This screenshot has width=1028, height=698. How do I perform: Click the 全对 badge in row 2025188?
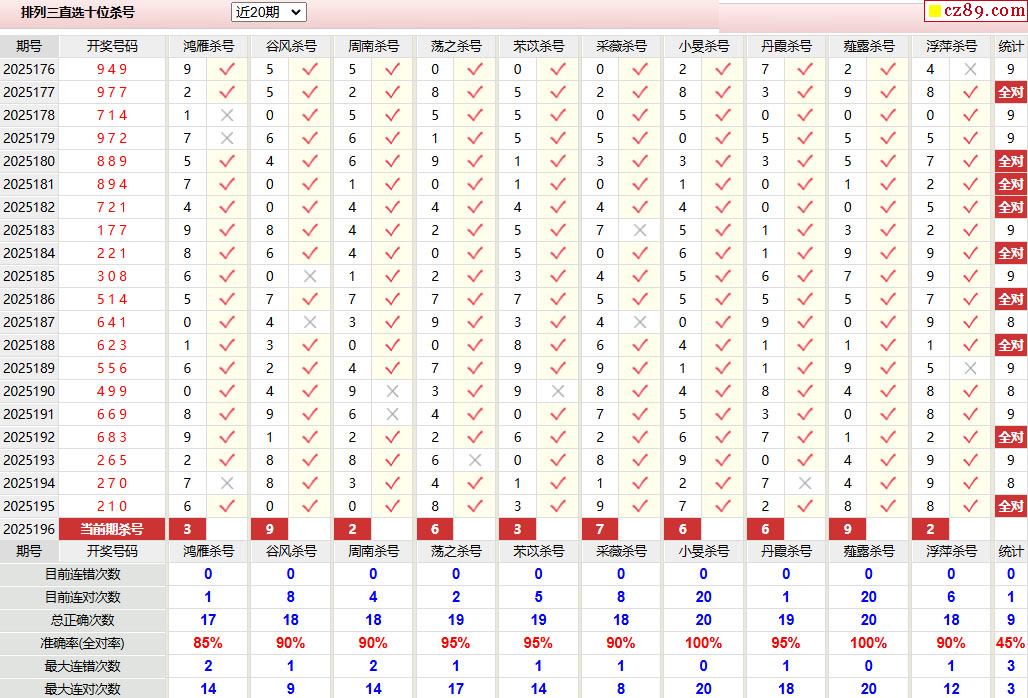point(1010,345)
